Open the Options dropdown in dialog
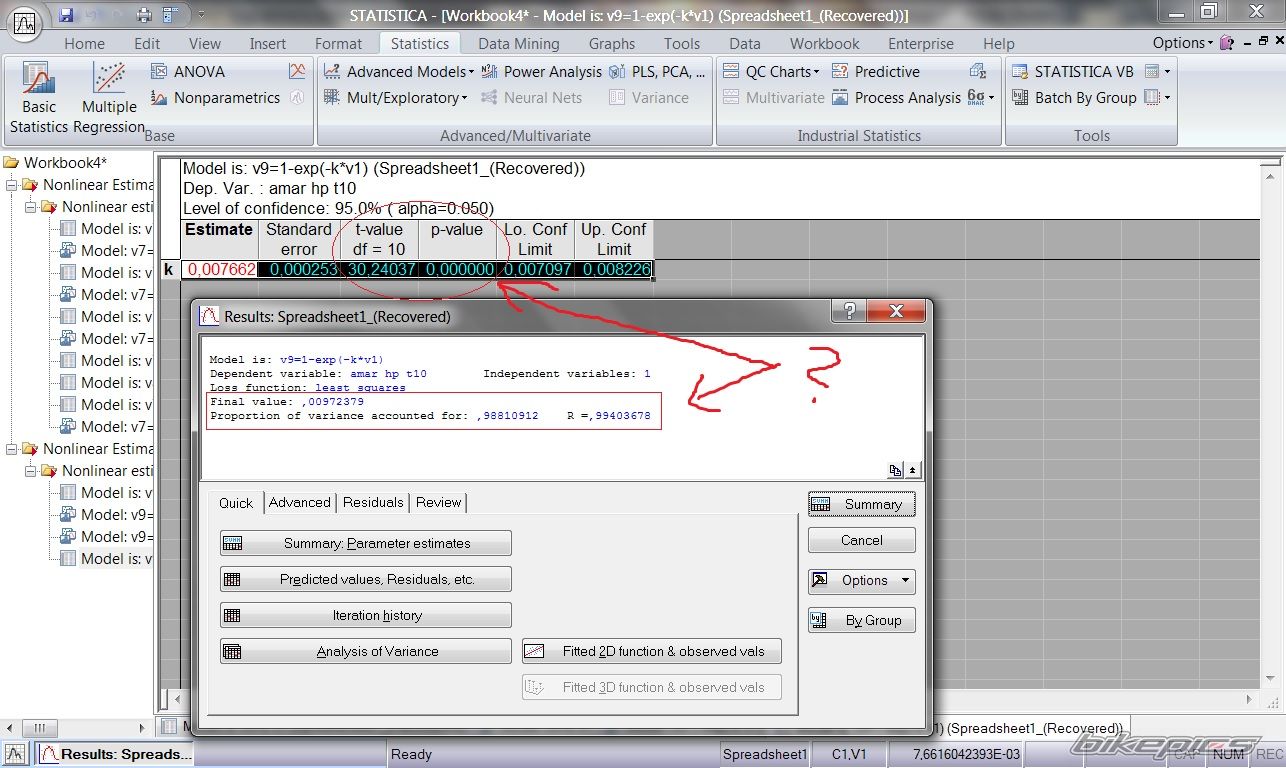This screenshot has height=768, width=1286. click(862, 580)
